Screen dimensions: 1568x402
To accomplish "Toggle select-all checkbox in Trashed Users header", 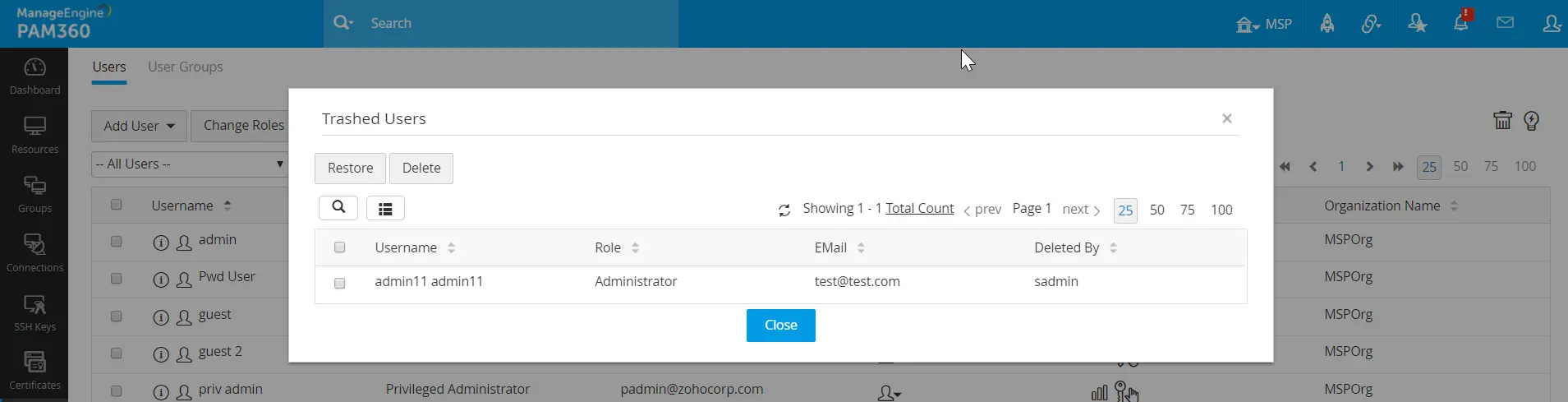I will [x=339, y=247].
